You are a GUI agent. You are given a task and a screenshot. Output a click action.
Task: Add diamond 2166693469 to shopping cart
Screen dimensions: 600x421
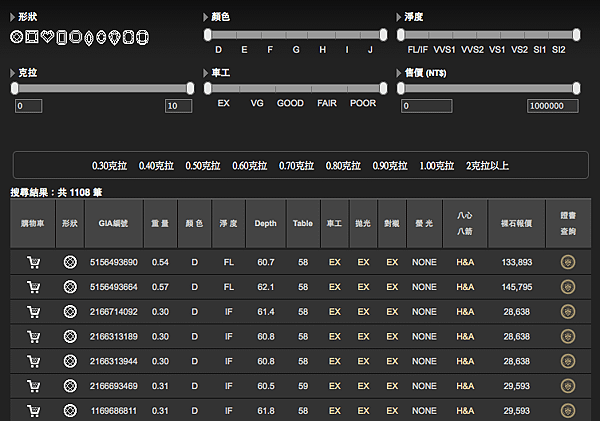[x=33, y=386]
